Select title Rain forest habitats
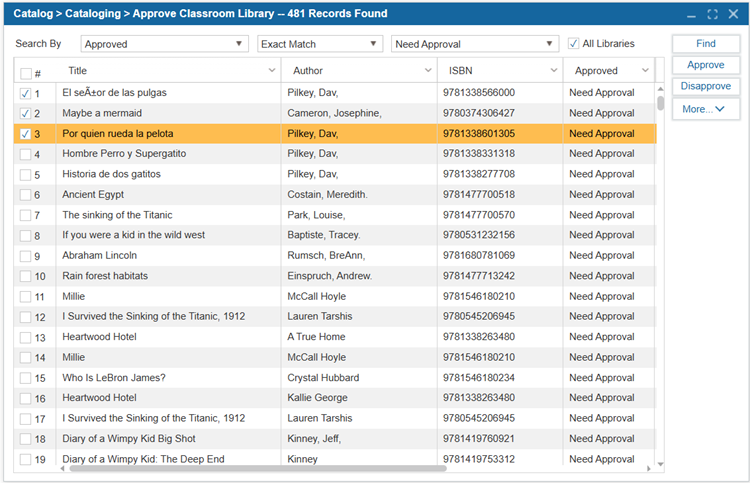750x483 pixels. coord(105,276)
